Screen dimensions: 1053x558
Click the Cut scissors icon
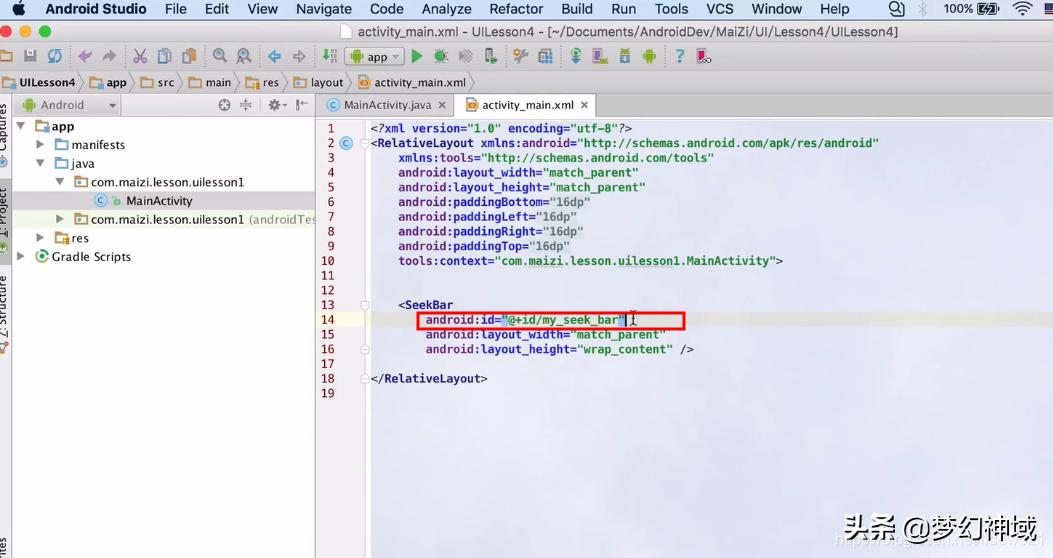pos(140,57)
